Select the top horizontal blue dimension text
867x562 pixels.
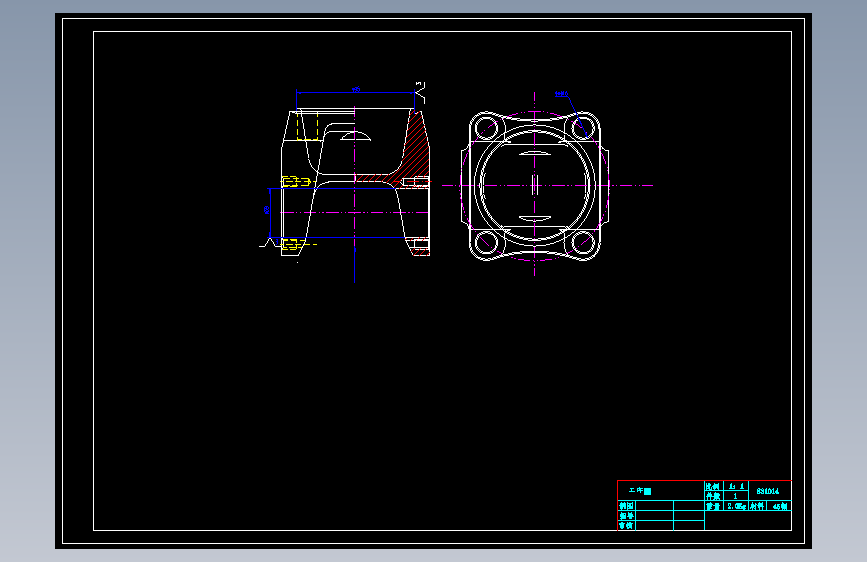(356, 89)
